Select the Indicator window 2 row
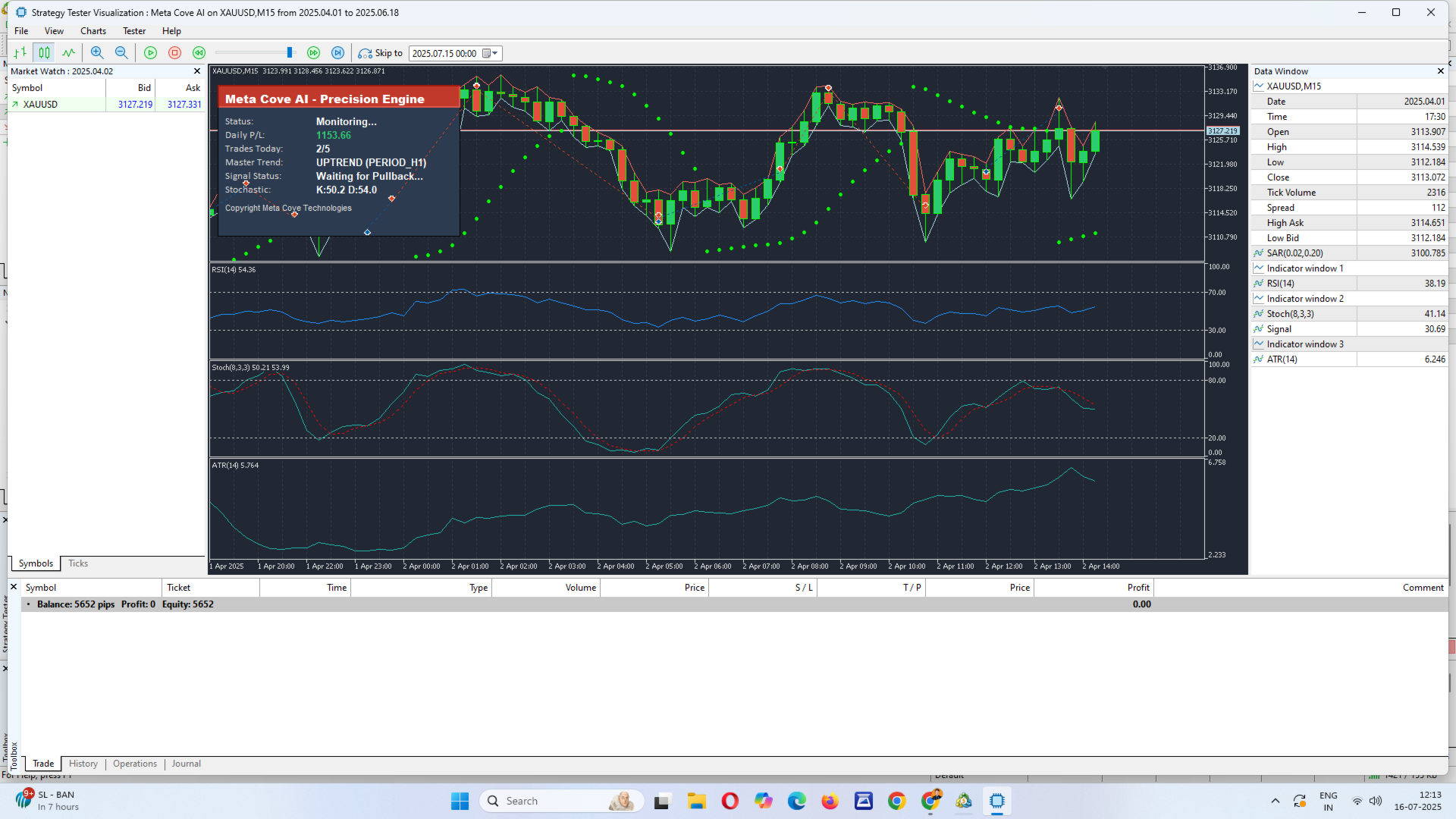The height and width of the screenshot is (819, 1456). click(1350, 299)
